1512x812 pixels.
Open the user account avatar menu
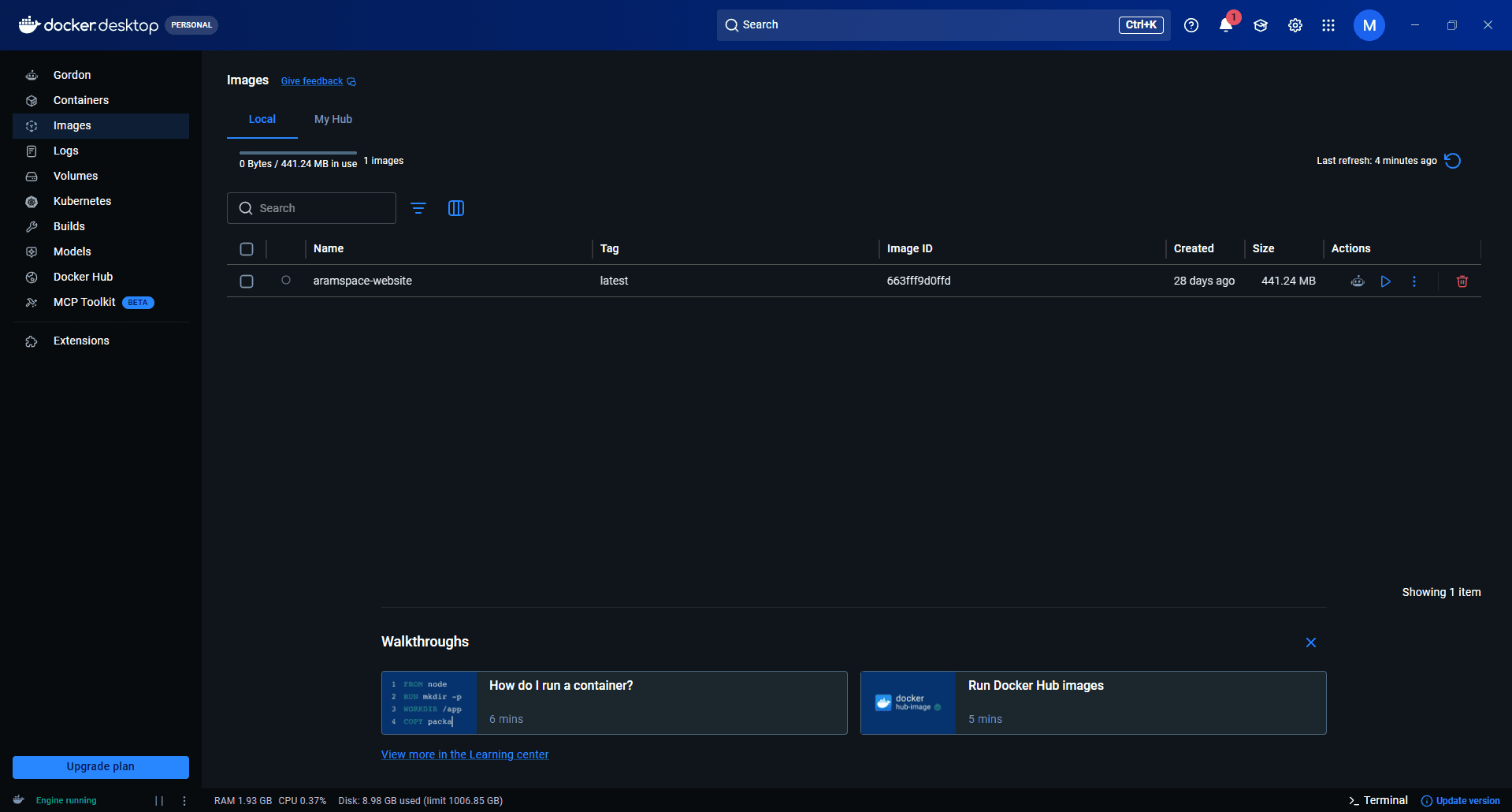pyautogui.click(x=1369, y=25)
